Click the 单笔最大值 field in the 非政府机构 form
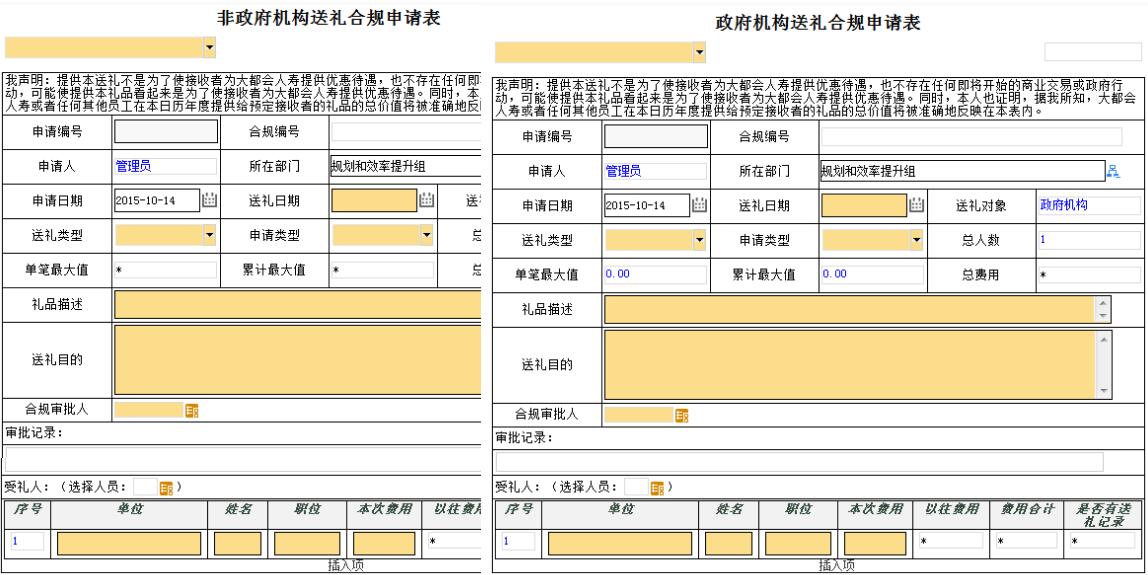This screenshot has width=1148, height=575. pyautogui.click(x=166, y=270)
